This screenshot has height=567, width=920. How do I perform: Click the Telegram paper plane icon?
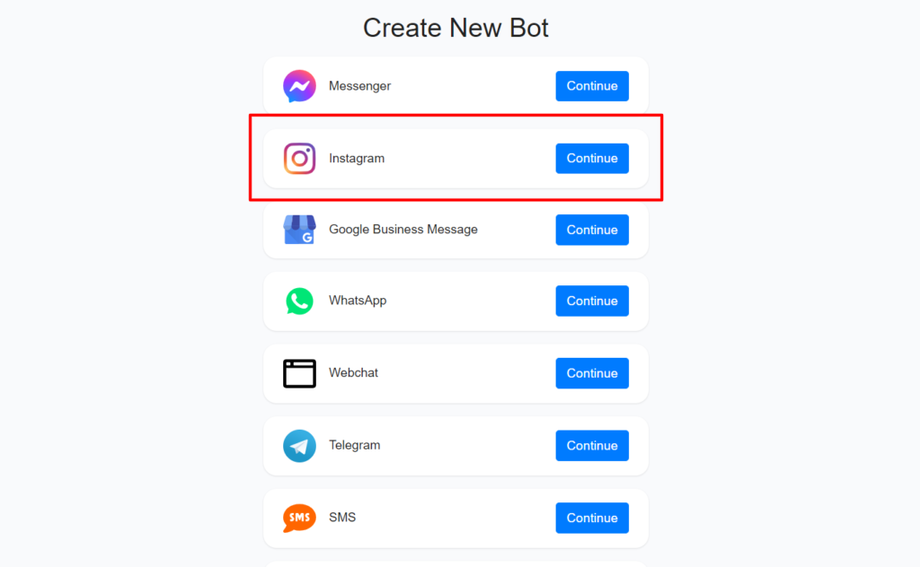[x=299, y=446]
